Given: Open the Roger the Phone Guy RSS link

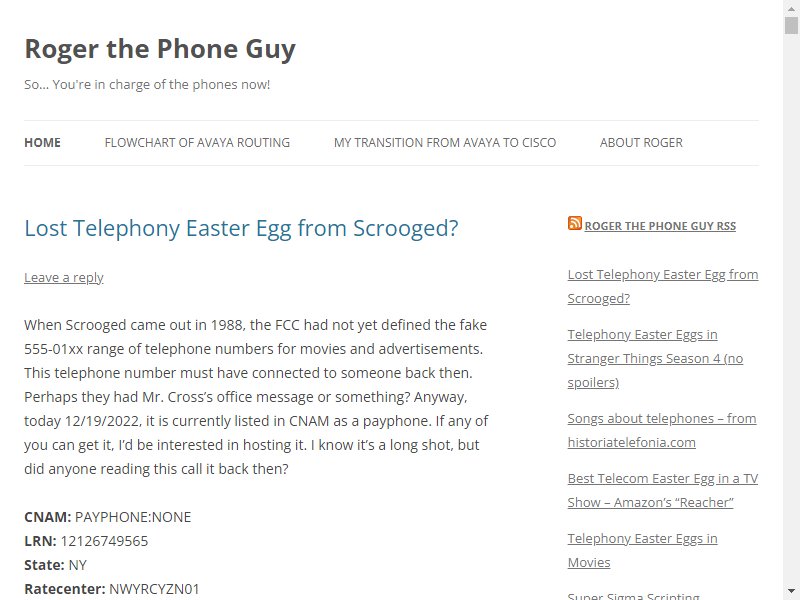Looking at the screenshot, I should click(x=660, y=226).
